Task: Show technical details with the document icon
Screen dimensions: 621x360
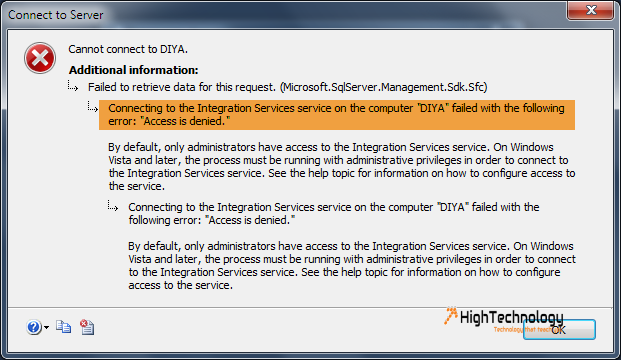Action: [87, 327]
